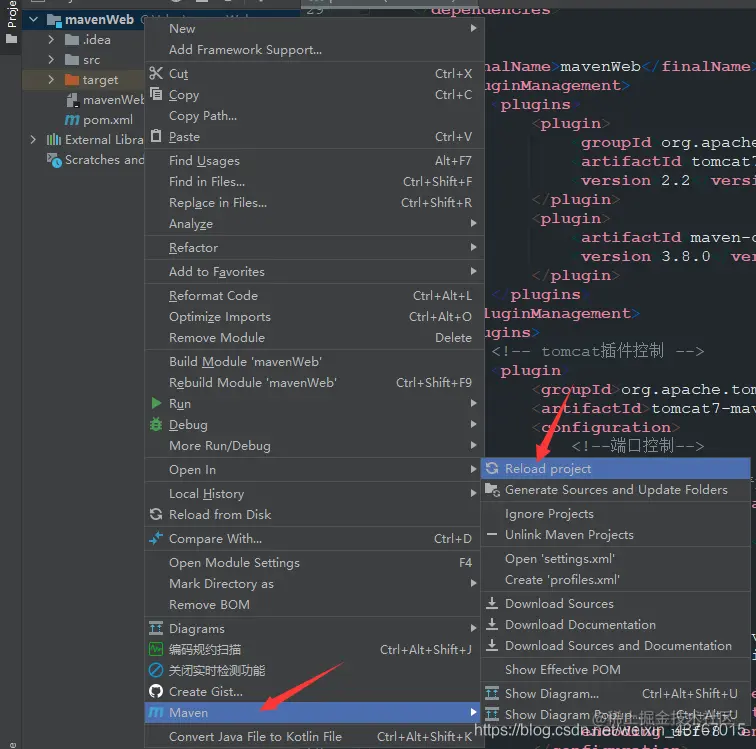Open the New submenu arrow
756x749 pixels.
point(473,28)
